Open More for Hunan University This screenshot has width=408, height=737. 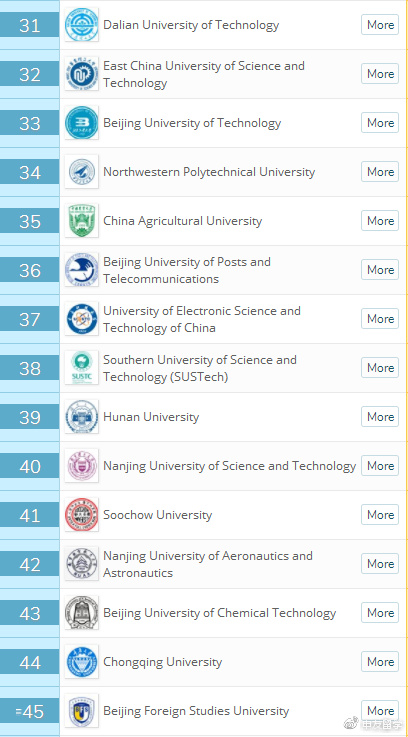click(x=380, y=417)
